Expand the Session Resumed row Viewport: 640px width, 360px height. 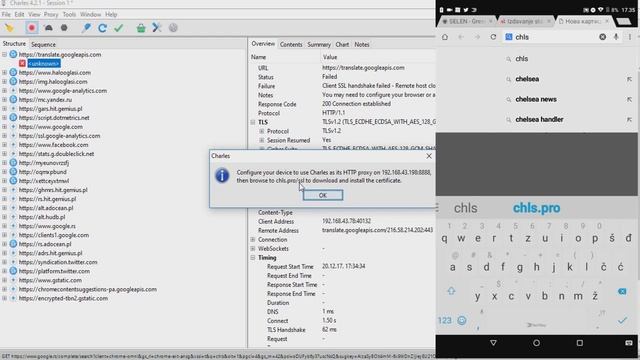pyautogui.click(x=262, y=140)
